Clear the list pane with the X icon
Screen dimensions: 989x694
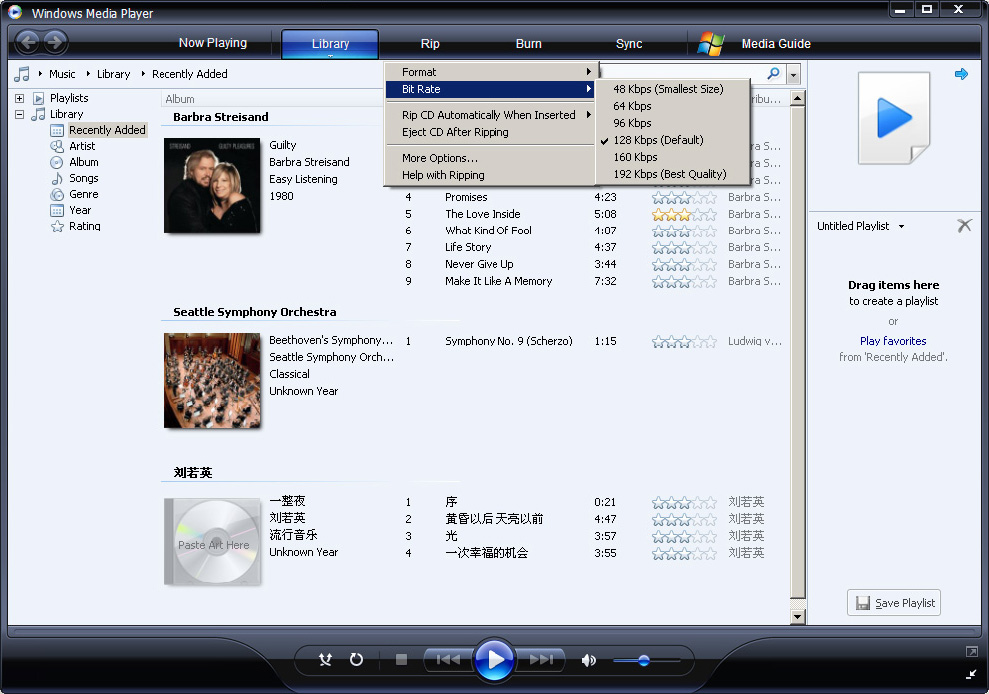(964, 225)
